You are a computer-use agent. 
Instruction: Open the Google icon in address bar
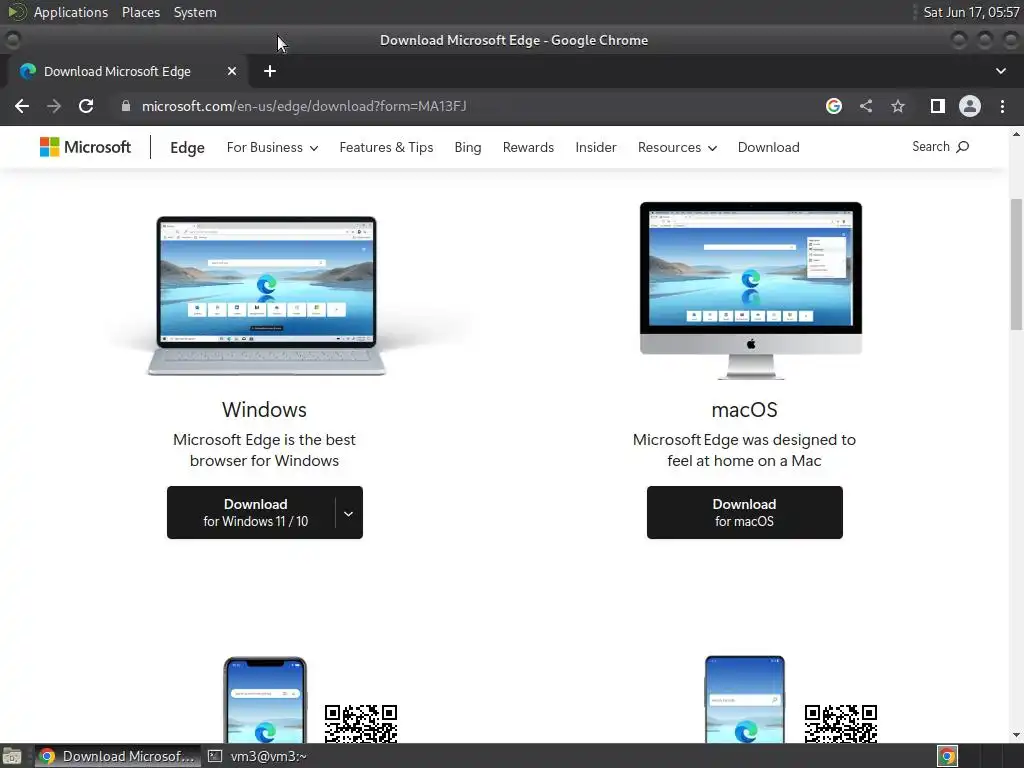833,106
